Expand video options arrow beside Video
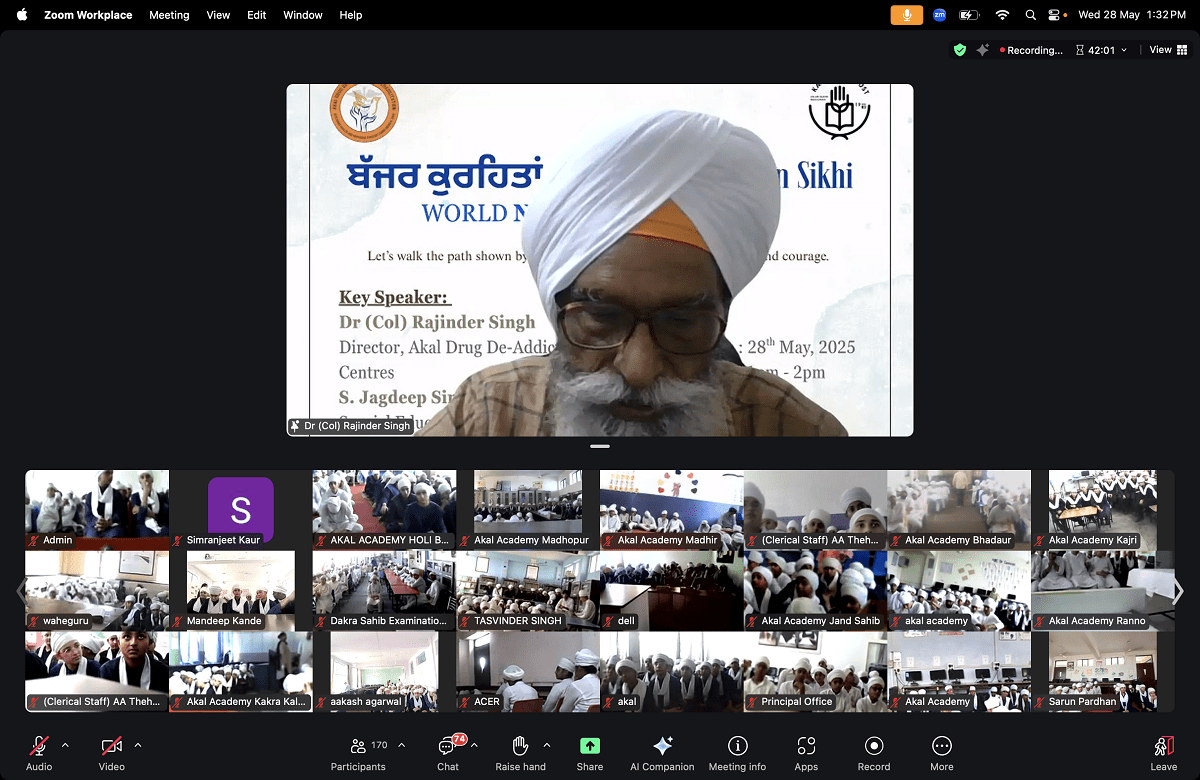Screen dimensions: 1200x780 pyautogui.click(x=138, y=745)
